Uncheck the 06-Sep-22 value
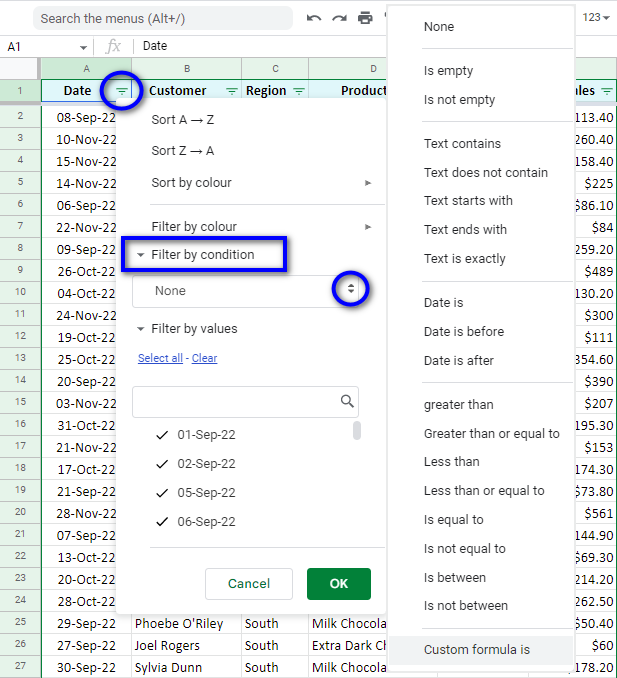This screenshot has width=617, height=678. (162, 522)
